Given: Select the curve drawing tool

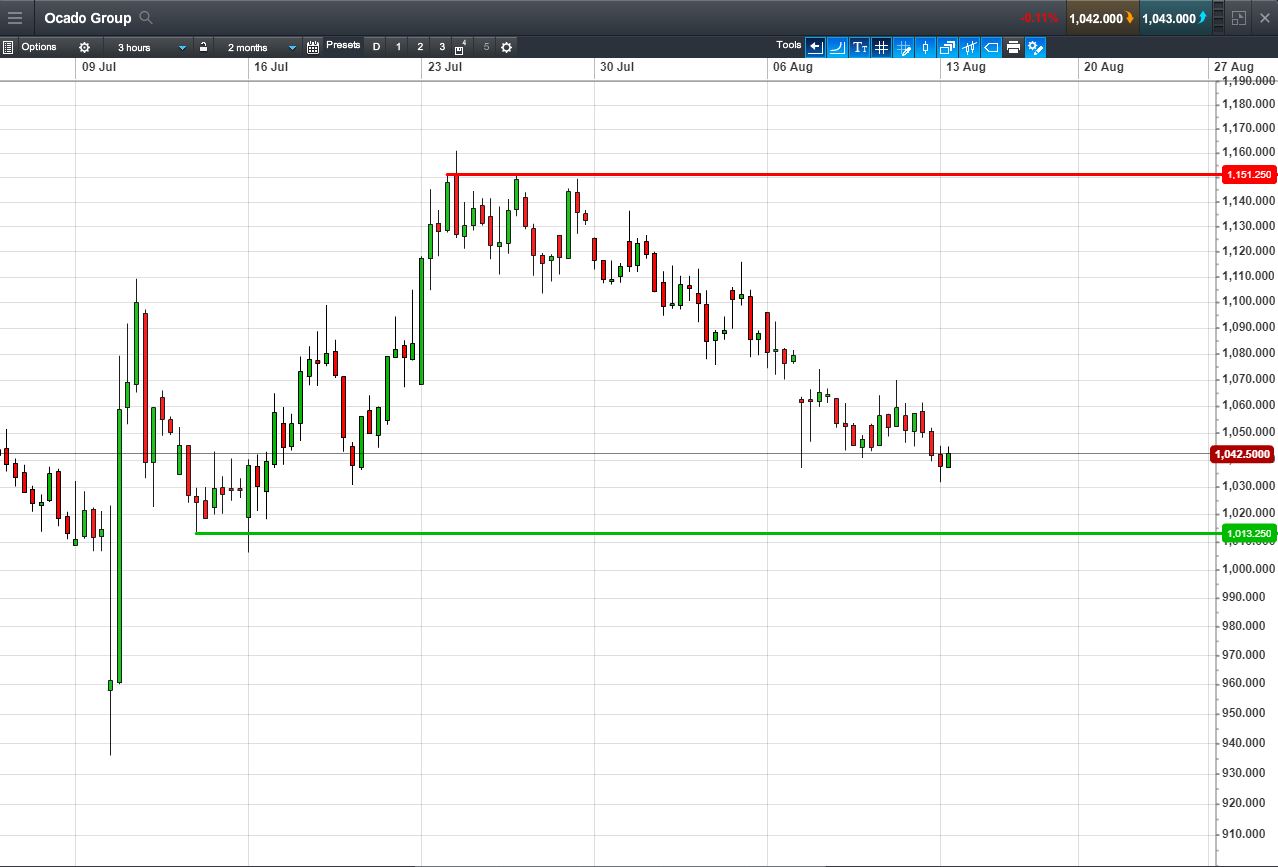Looking at the screenshot, I should pyautogui.click(x=837, y=47).
